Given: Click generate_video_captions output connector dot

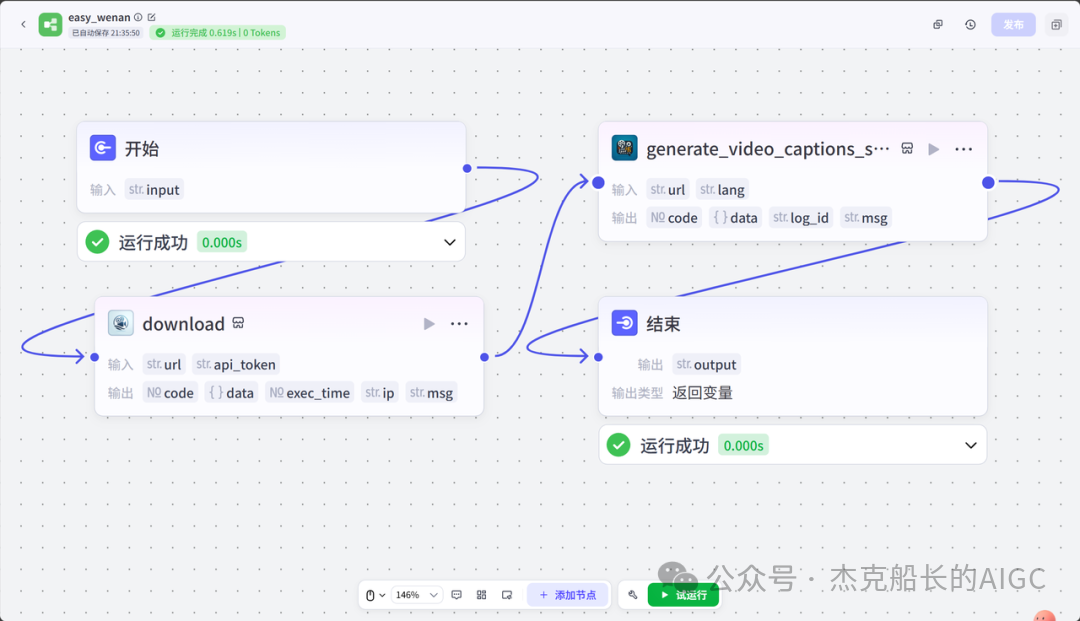Looking at the screenshot, I should coord(988,182).
